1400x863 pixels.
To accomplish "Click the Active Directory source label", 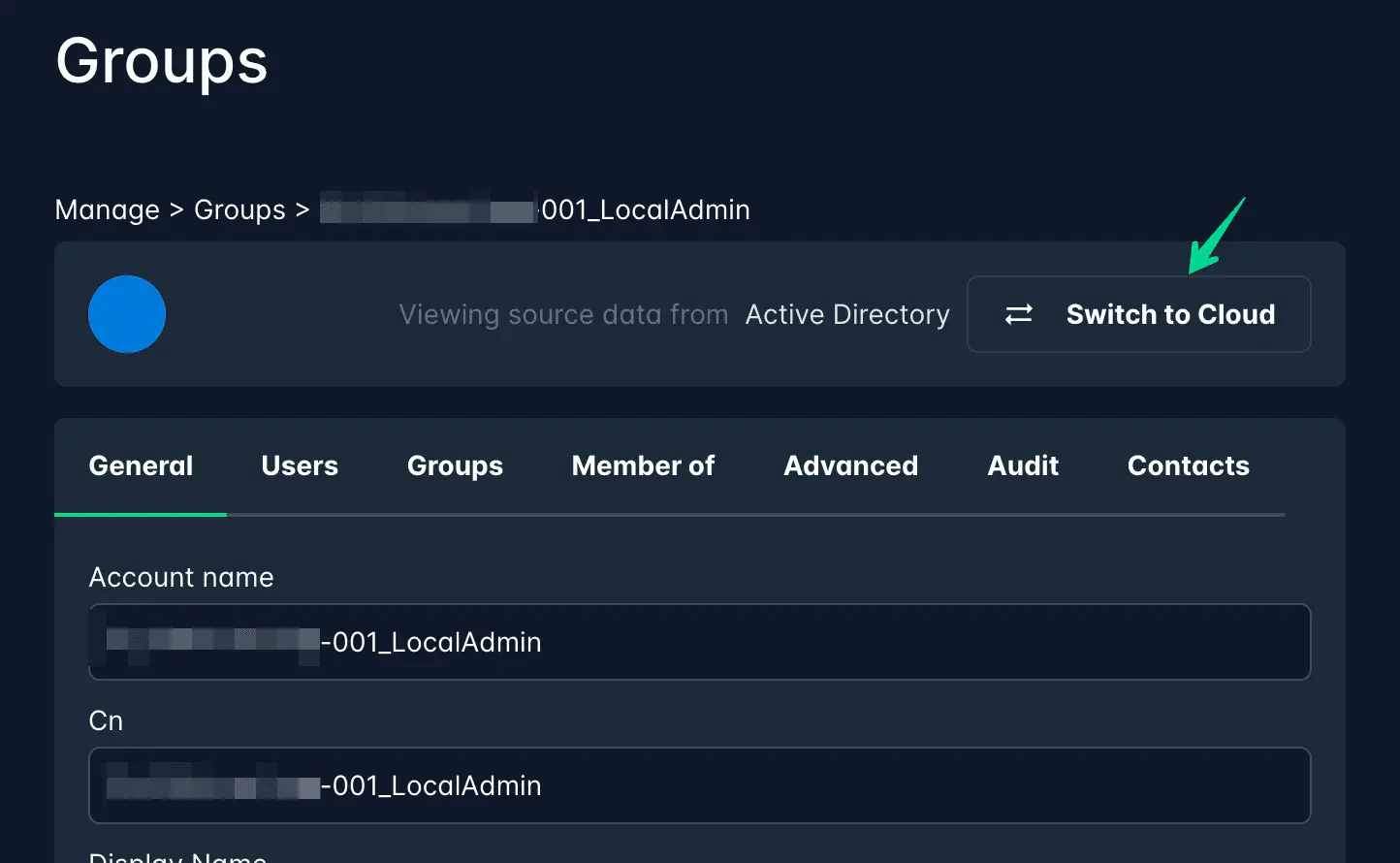I will pyautogui.click(x=847, y=315).
